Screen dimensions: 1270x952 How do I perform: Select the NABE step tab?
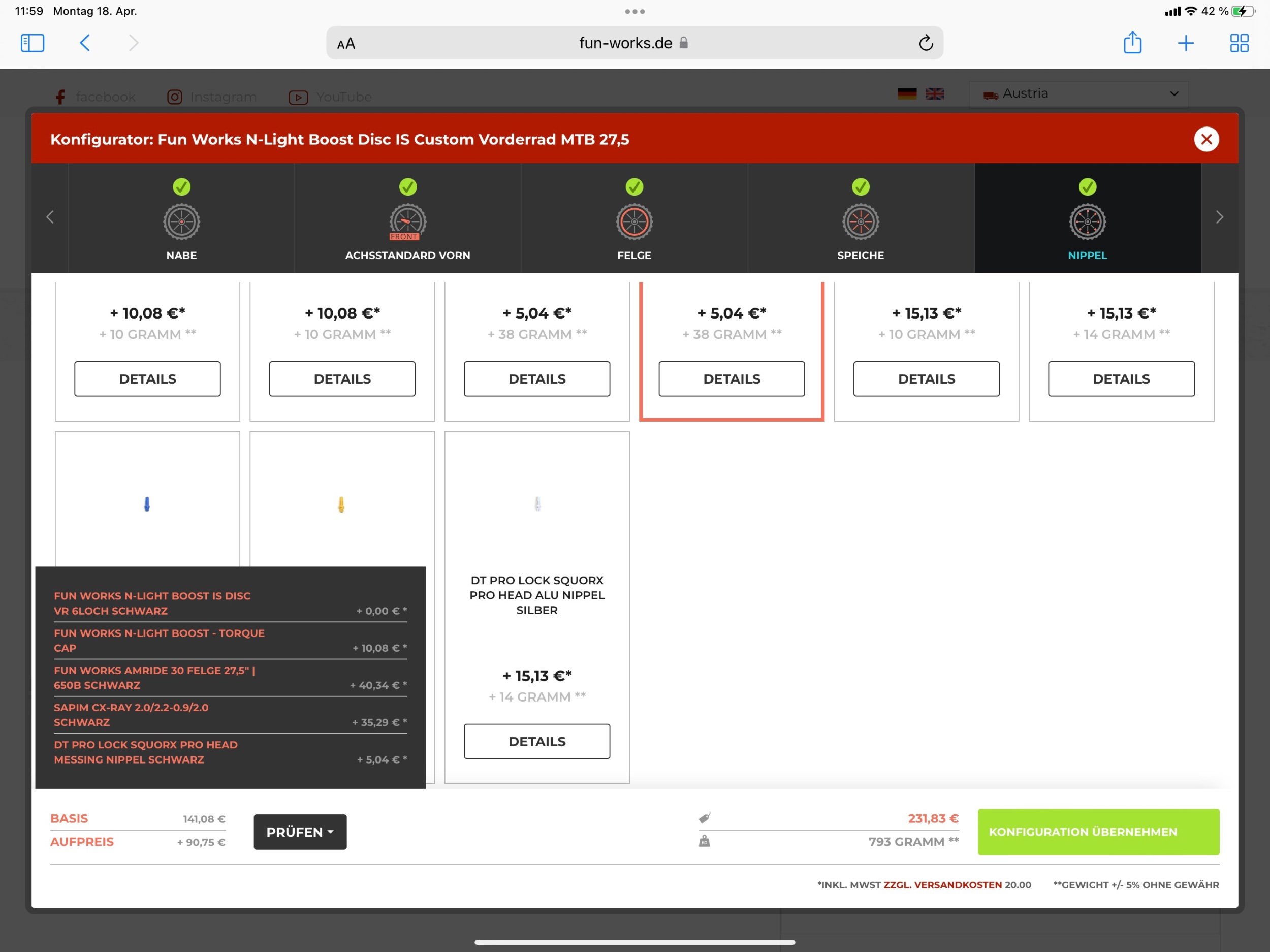[181, 217]
